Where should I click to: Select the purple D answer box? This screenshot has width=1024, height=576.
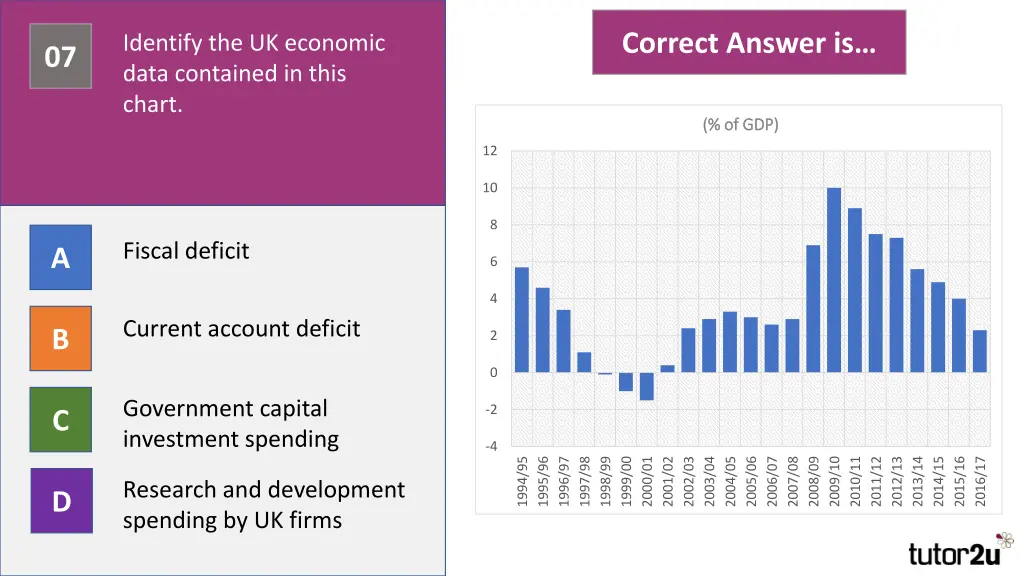coord(61,501)
